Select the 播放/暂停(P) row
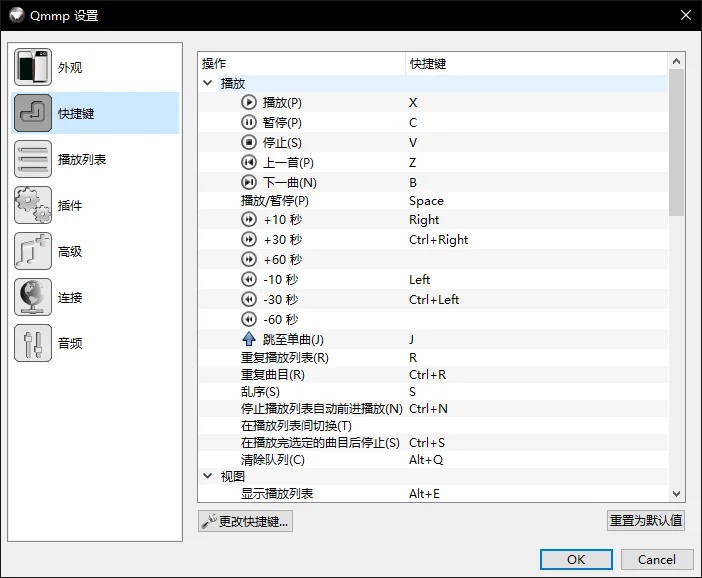Screen dimensions: 702x578 (x=433, y=201)
